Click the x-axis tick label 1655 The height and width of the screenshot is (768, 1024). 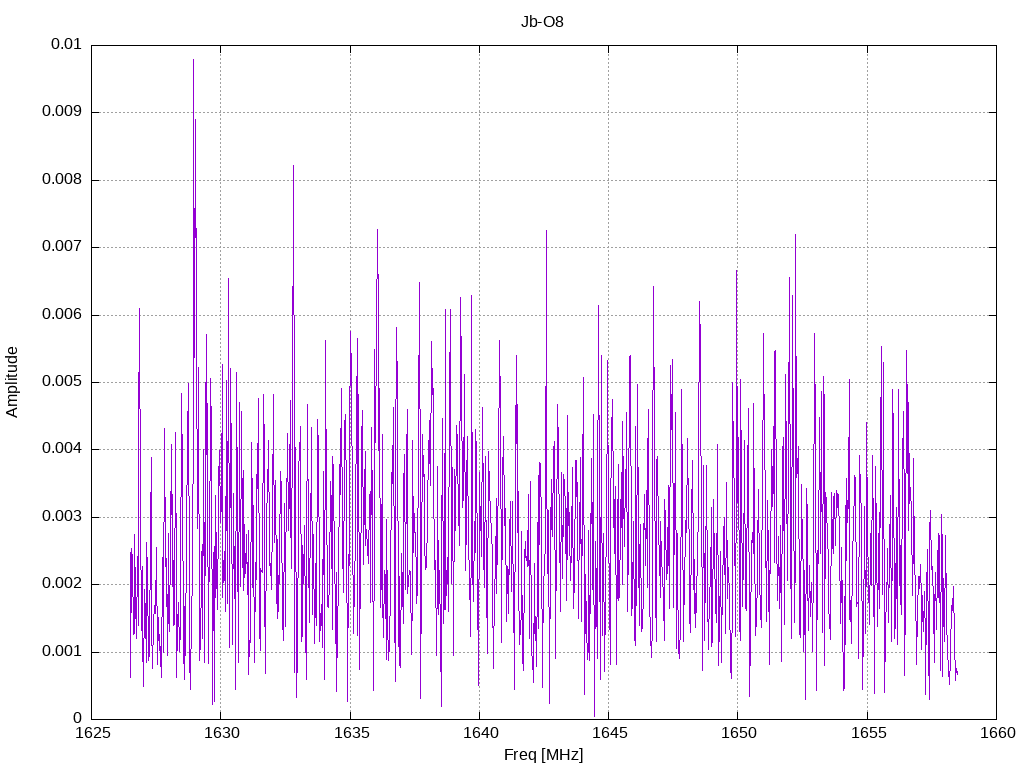[868, 733]
